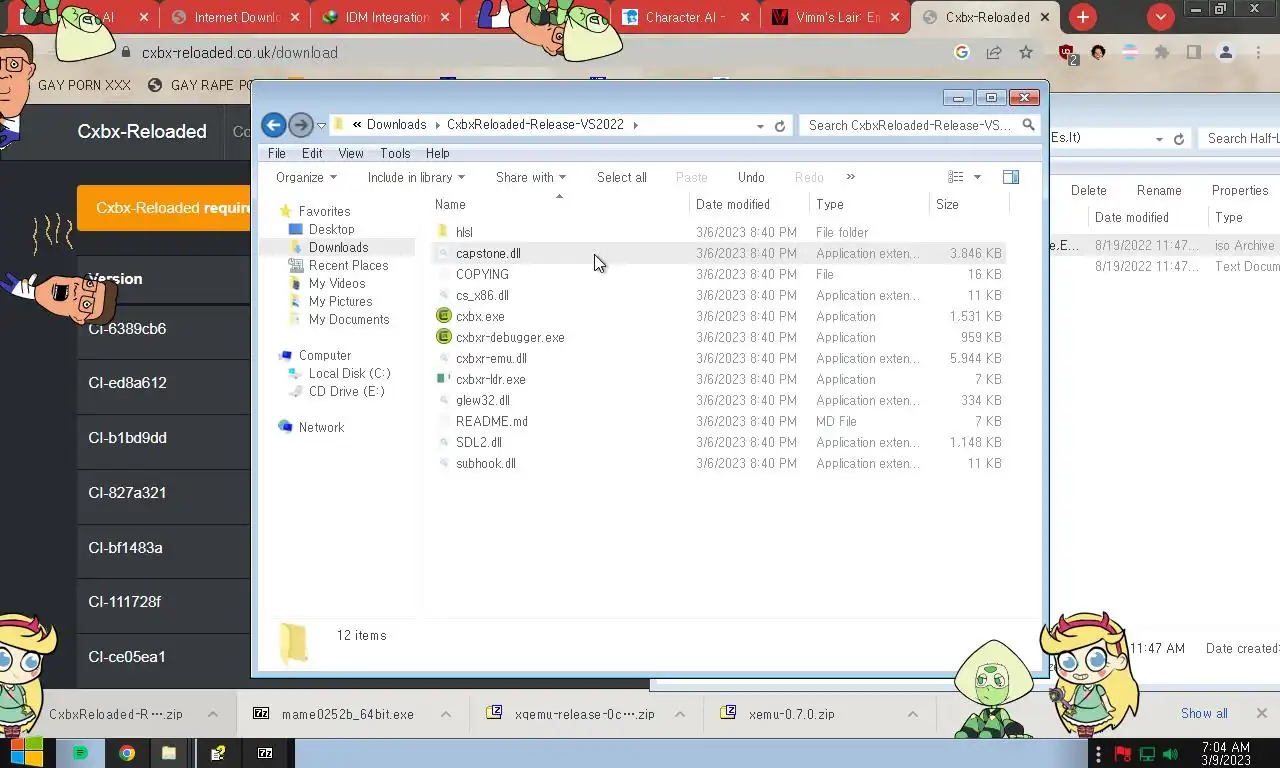Image resolution: width=1280 pixels, height=768 pixels.
Task: Open the Share with dropdown
Action: (531, 177)
